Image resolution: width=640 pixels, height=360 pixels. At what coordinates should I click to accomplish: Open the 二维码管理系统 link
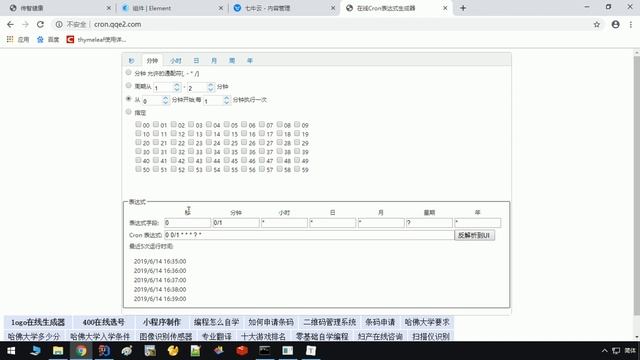click(x=329, y=322)
